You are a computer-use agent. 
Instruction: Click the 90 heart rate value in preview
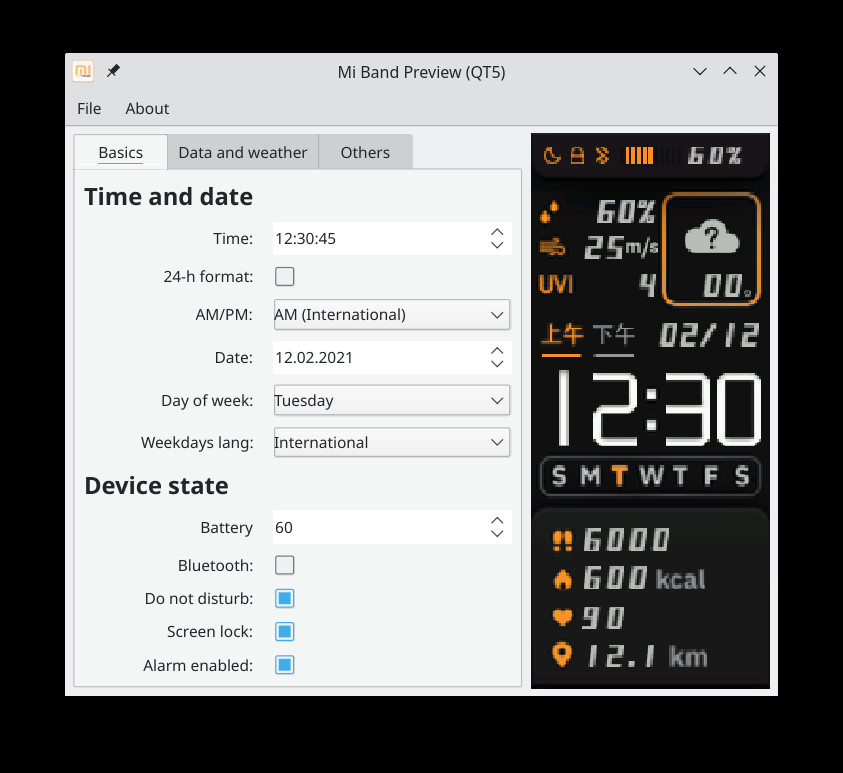coord(603,618)
